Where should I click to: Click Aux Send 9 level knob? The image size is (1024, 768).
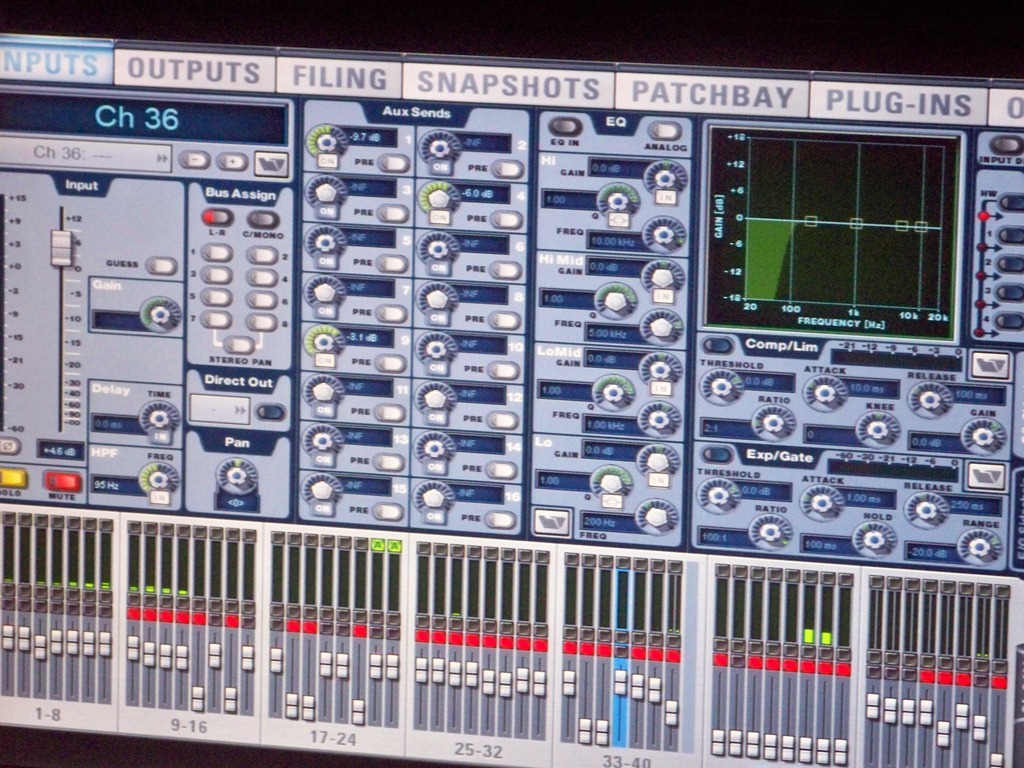point(324,341)
